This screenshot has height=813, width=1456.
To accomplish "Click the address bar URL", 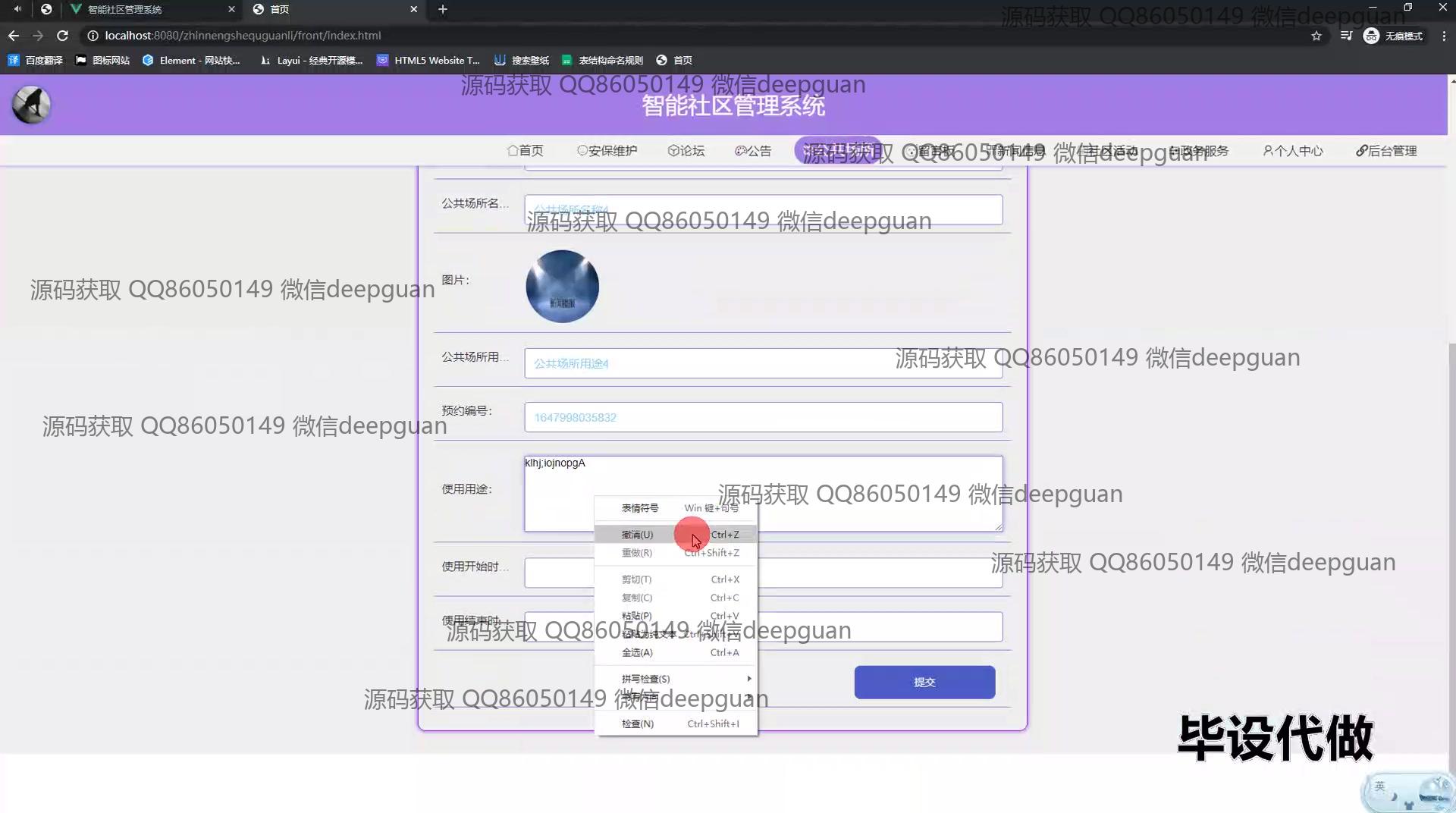I will pos(243,36).
